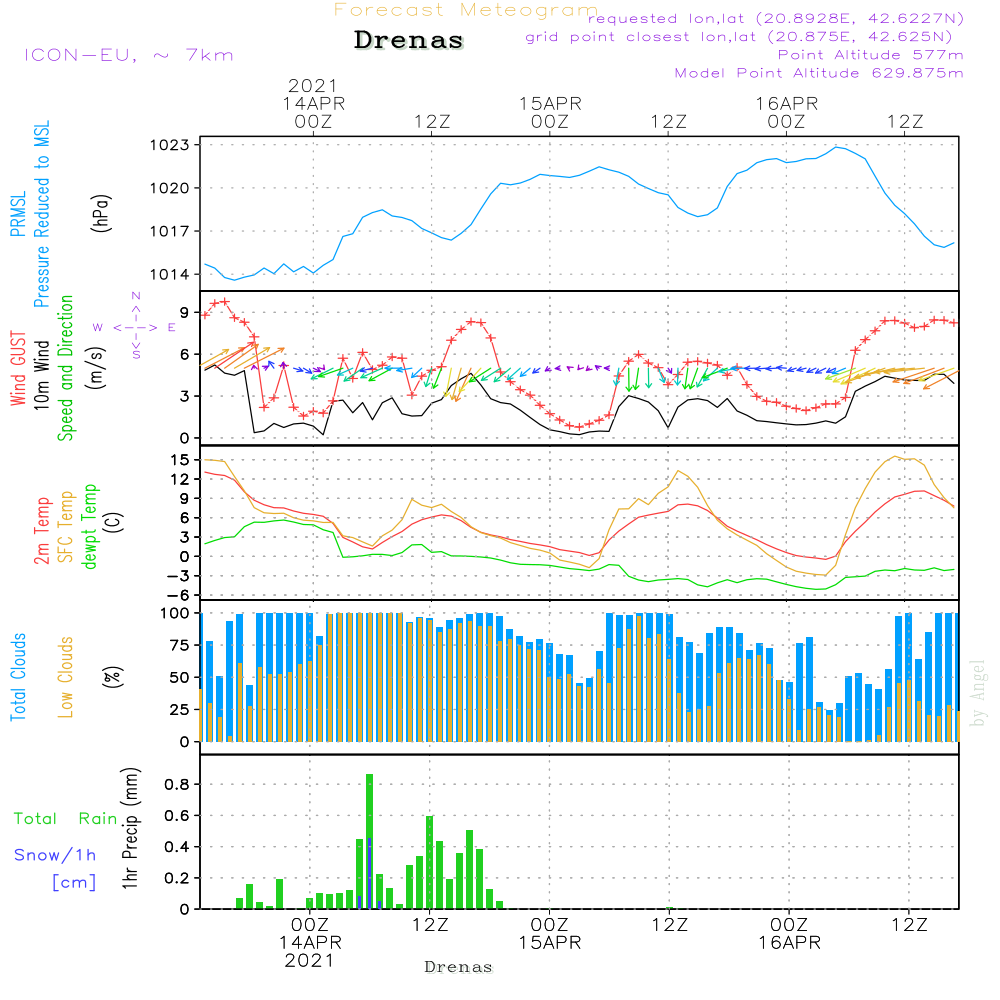Click the grid point closest lon,lat text
1000x1000 pixels.
739,37
